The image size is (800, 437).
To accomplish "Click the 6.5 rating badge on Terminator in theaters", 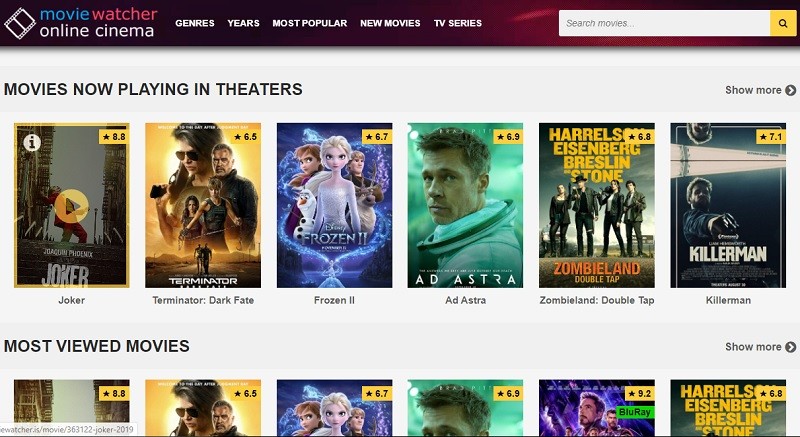I will tap(245, 137).
